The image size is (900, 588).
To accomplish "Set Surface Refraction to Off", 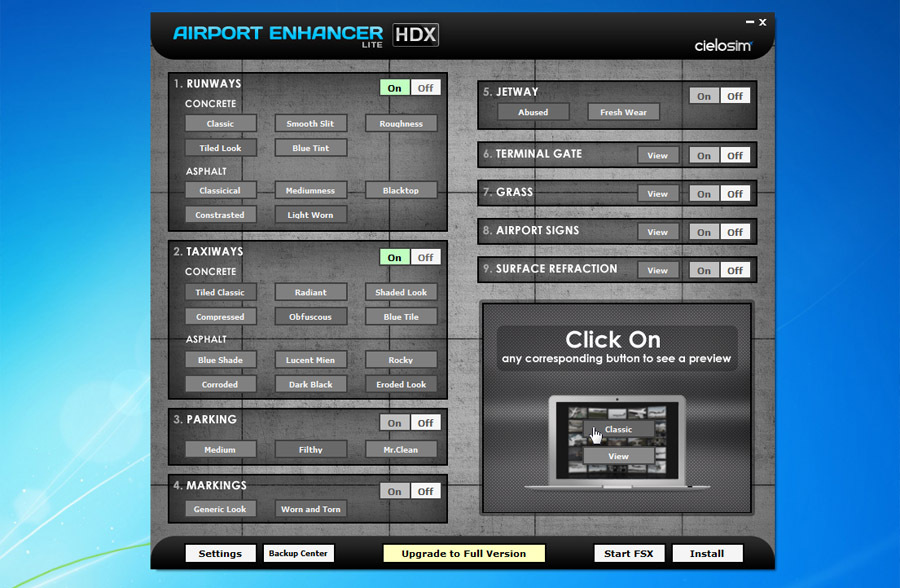I will pyautogui.click(x=735, y=270).
